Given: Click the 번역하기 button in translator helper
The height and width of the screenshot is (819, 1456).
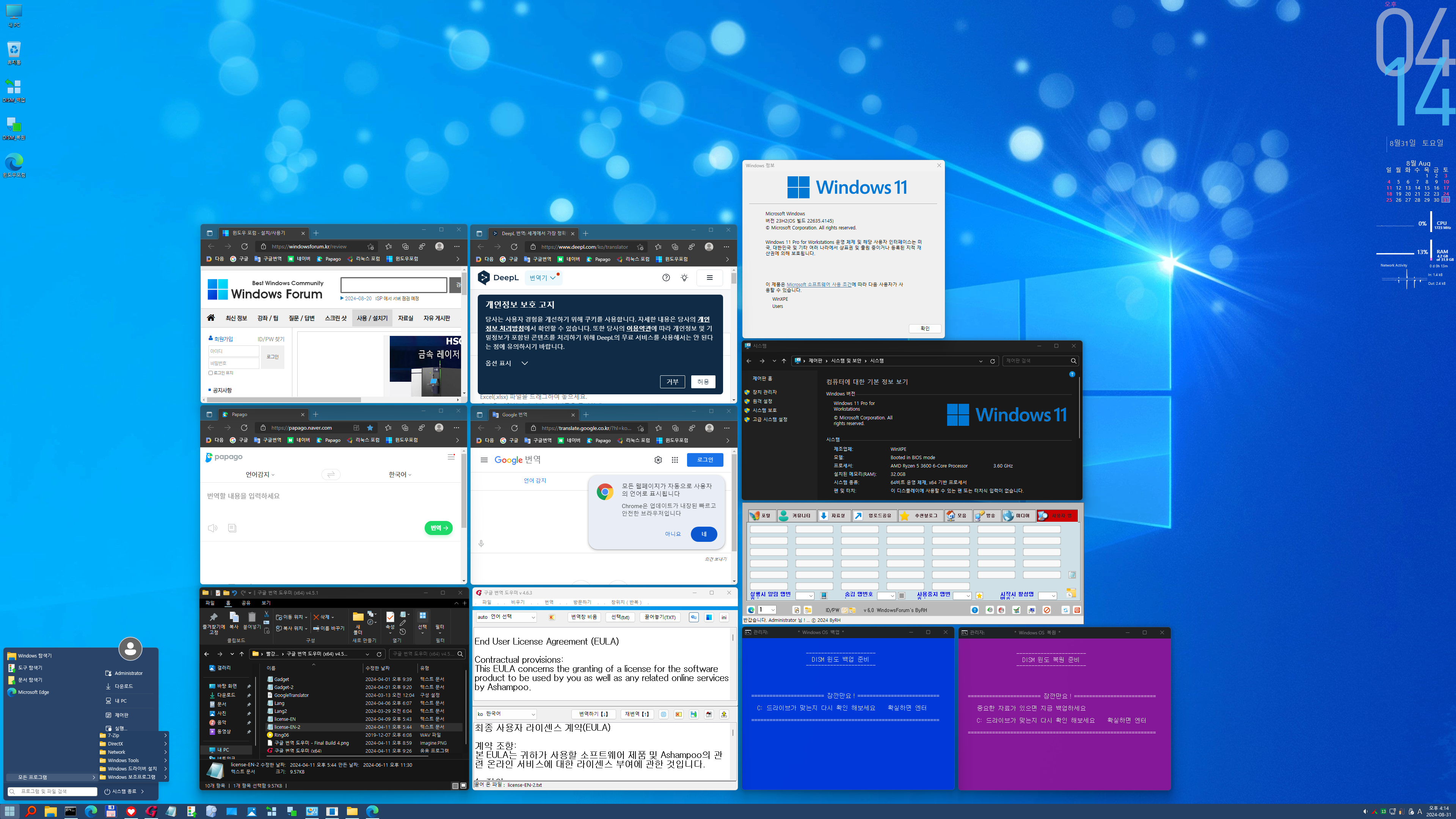Looking at the screenshot, I should (x=593, y=714).
